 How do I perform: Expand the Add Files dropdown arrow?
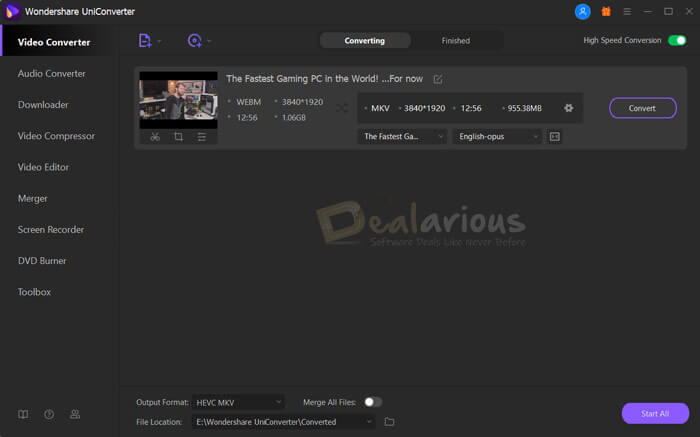point(159,41)
